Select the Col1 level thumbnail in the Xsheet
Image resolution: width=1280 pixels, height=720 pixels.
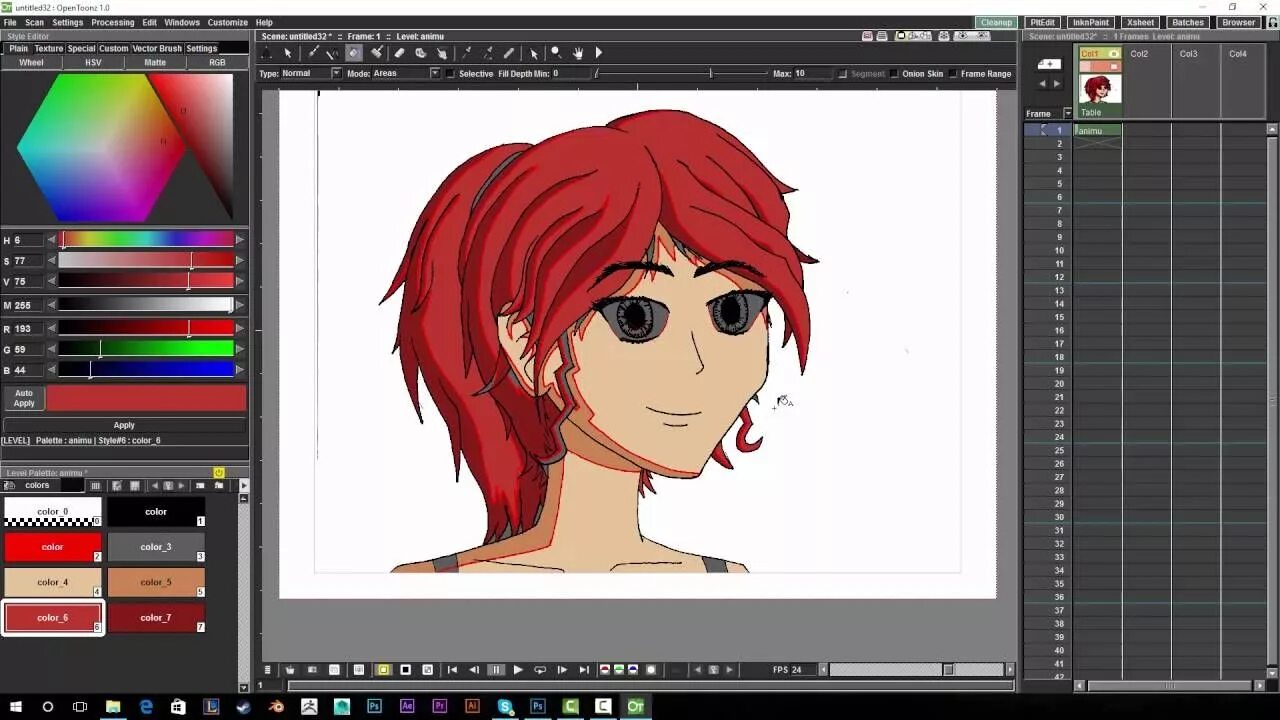pyautogui.click(x=1099, y=90)
